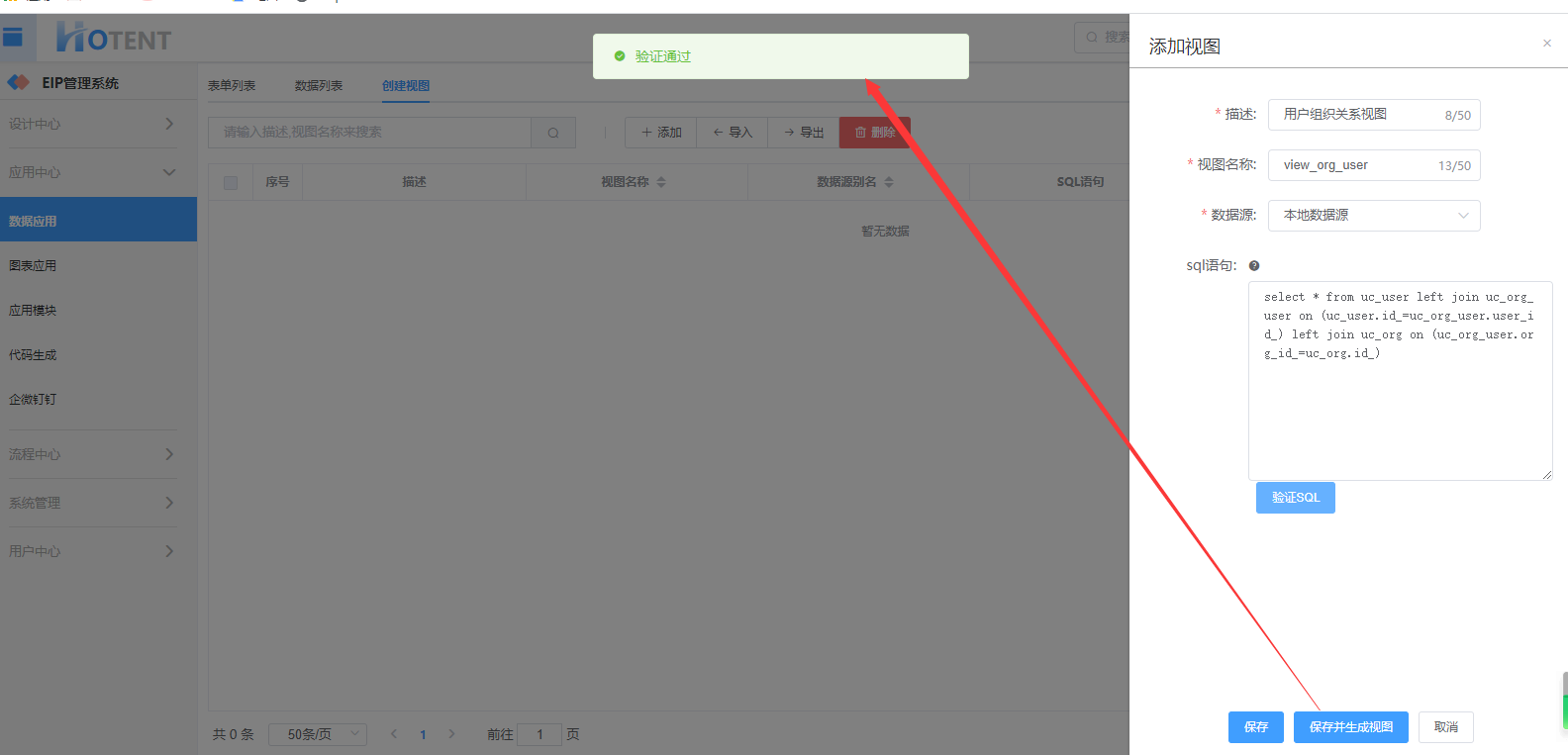The height and width of the screenshot is (755, 1568).
Task: Sort by 视图名称 column arrows
Action: pyautogui.click(x=661, y=182)
